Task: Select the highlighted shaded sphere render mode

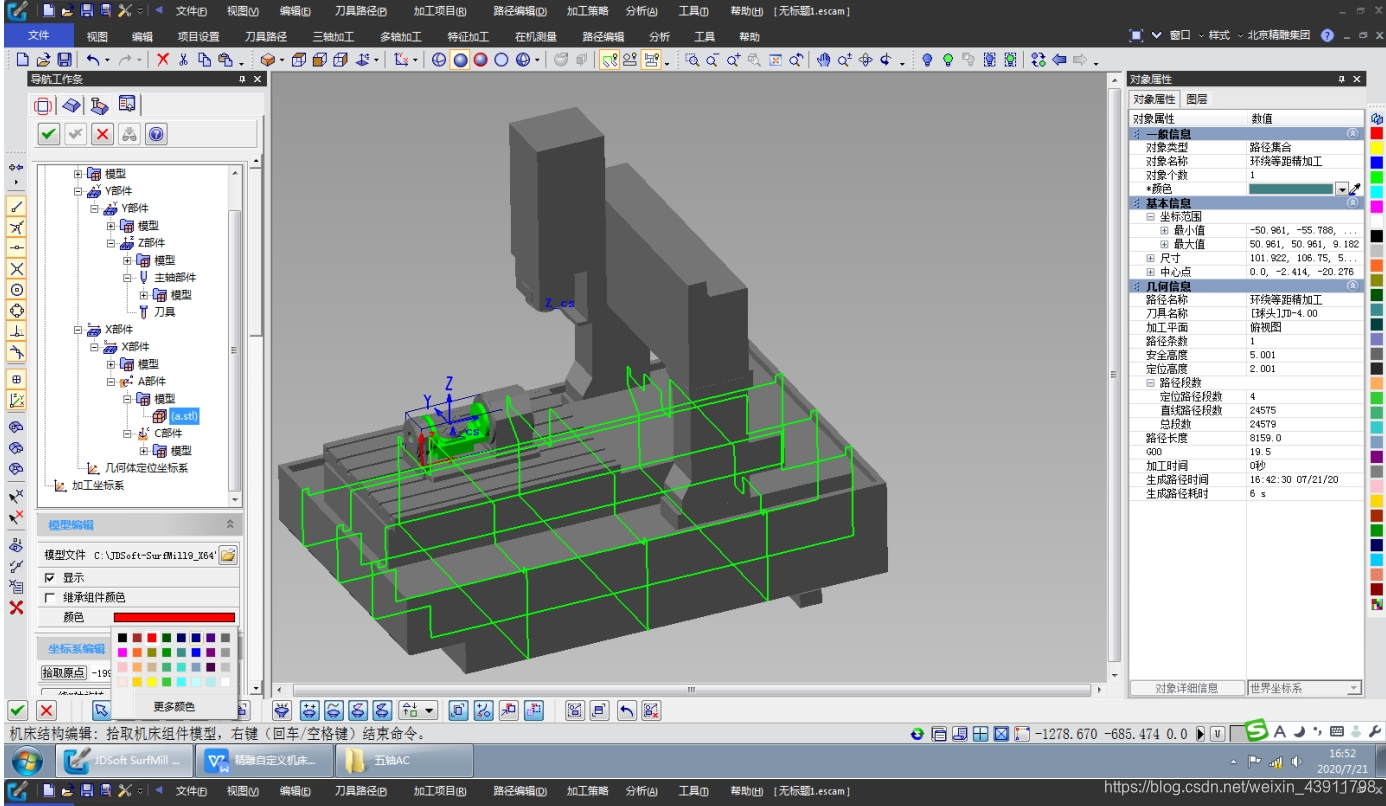Action: [460, 60]
